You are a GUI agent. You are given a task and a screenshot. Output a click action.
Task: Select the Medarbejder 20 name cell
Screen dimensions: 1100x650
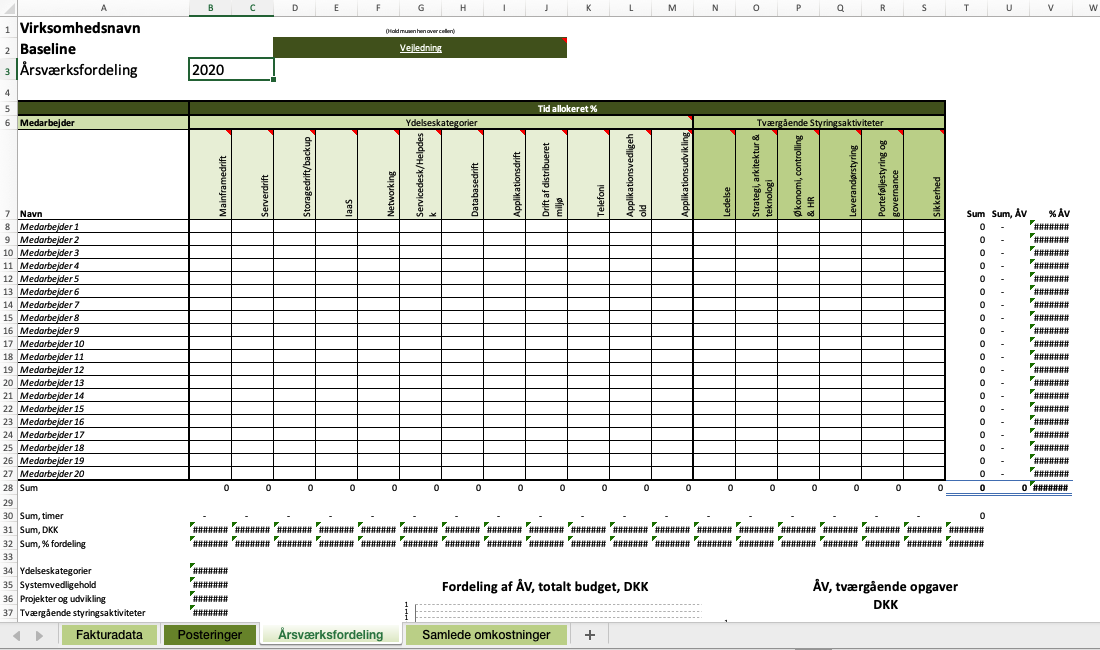coord(103,474)
